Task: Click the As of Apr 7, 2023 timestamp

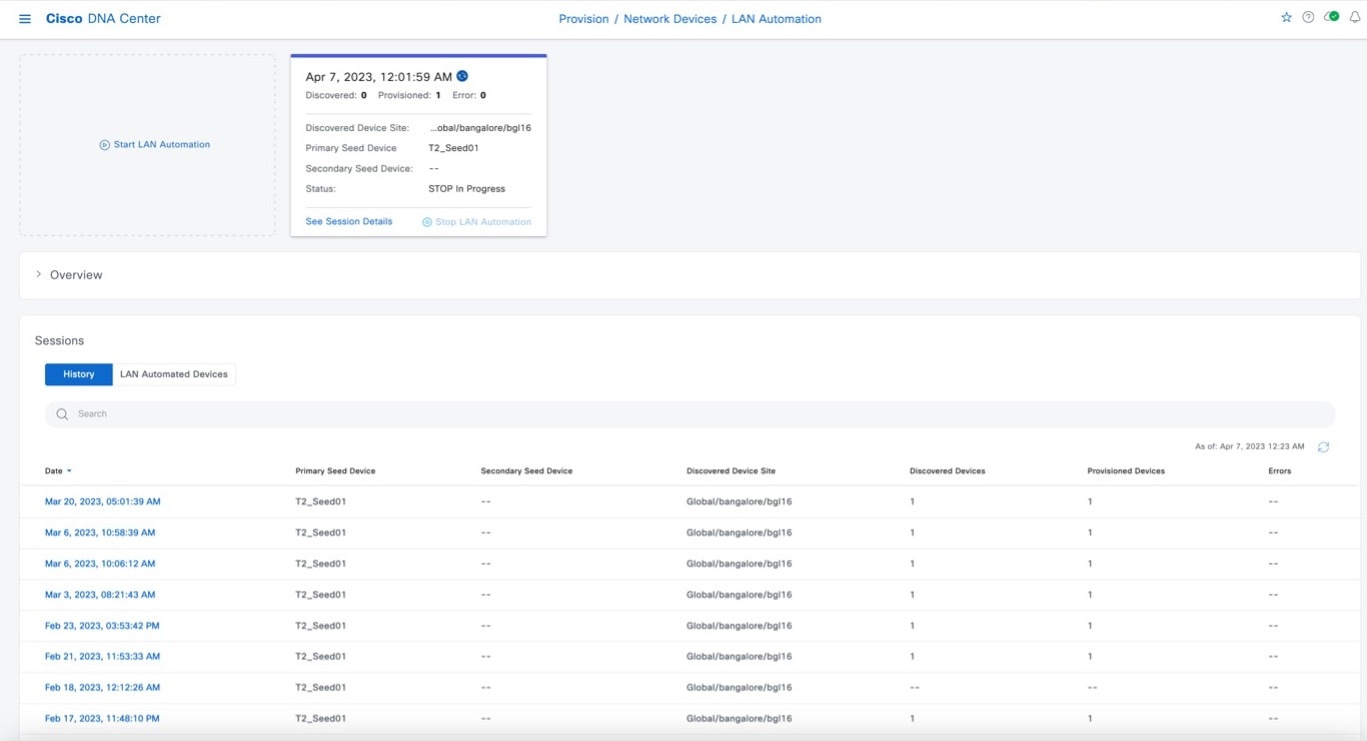Action: 1250,447
